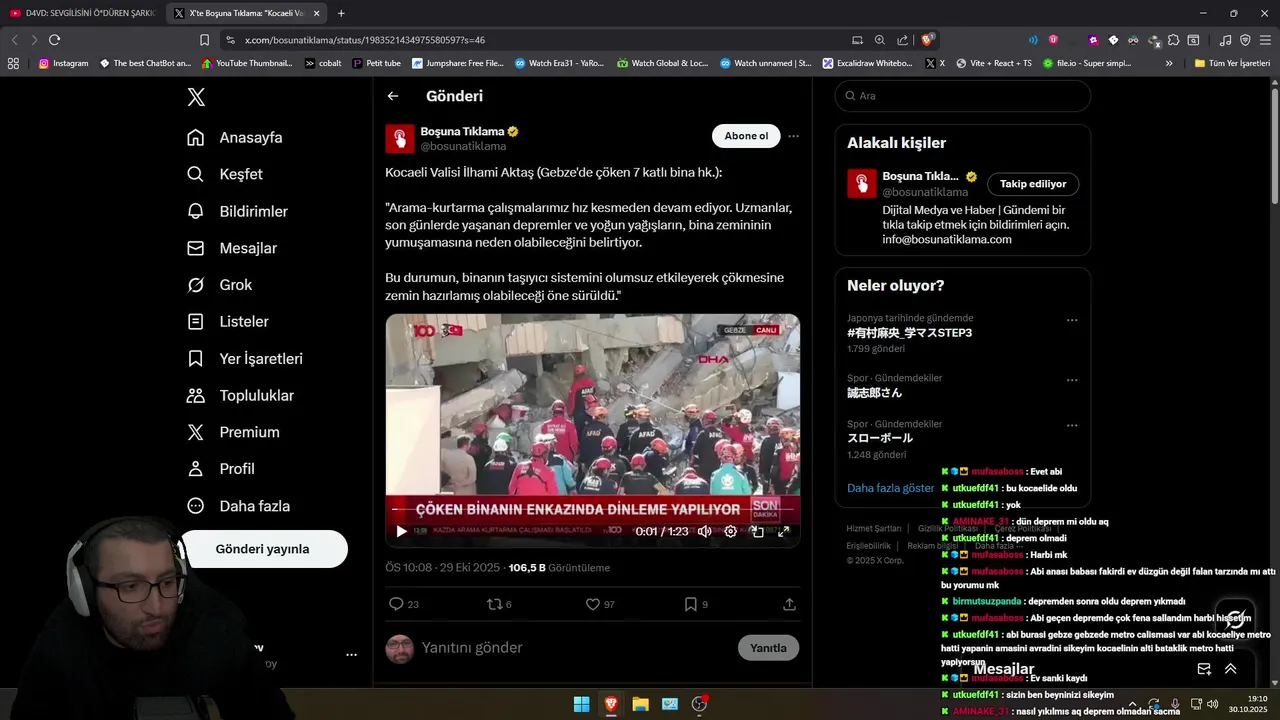Viewport: 1280px width, 720px height.
Task: Click Gönderi yayınla button
Action: (x=263, y=549)
